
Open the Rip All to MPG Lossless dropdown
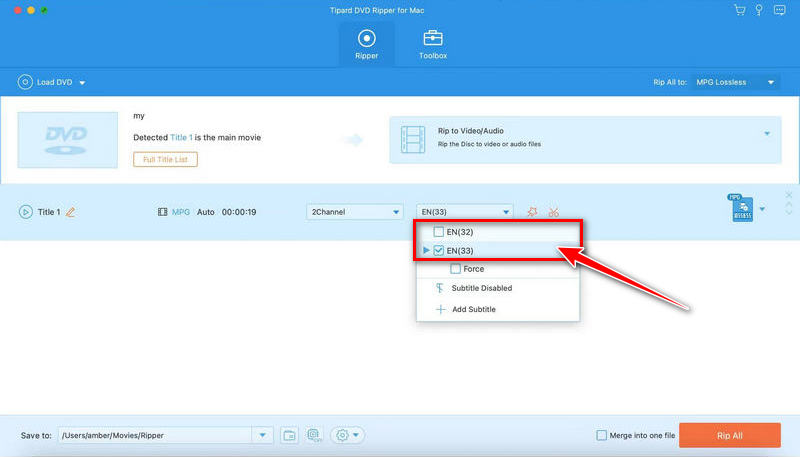(x=735, y=82)
